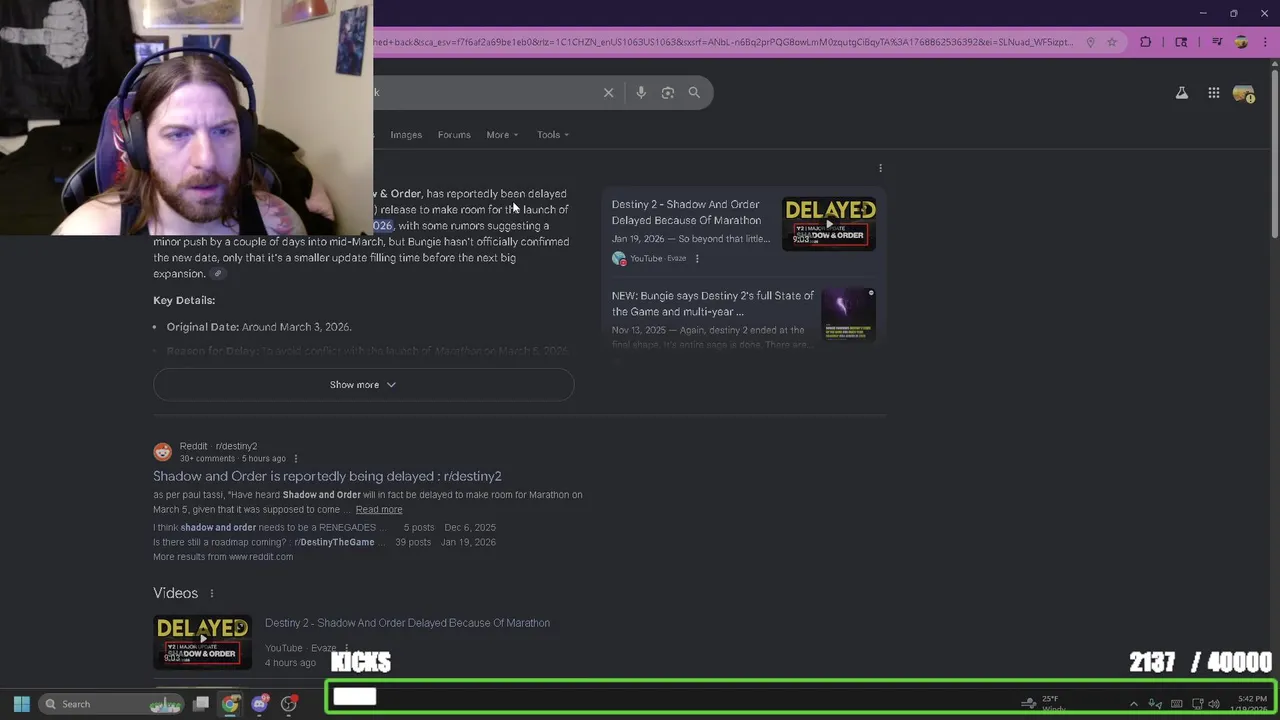Open the DELAYED thumbnail in the side card

point(829,224)
